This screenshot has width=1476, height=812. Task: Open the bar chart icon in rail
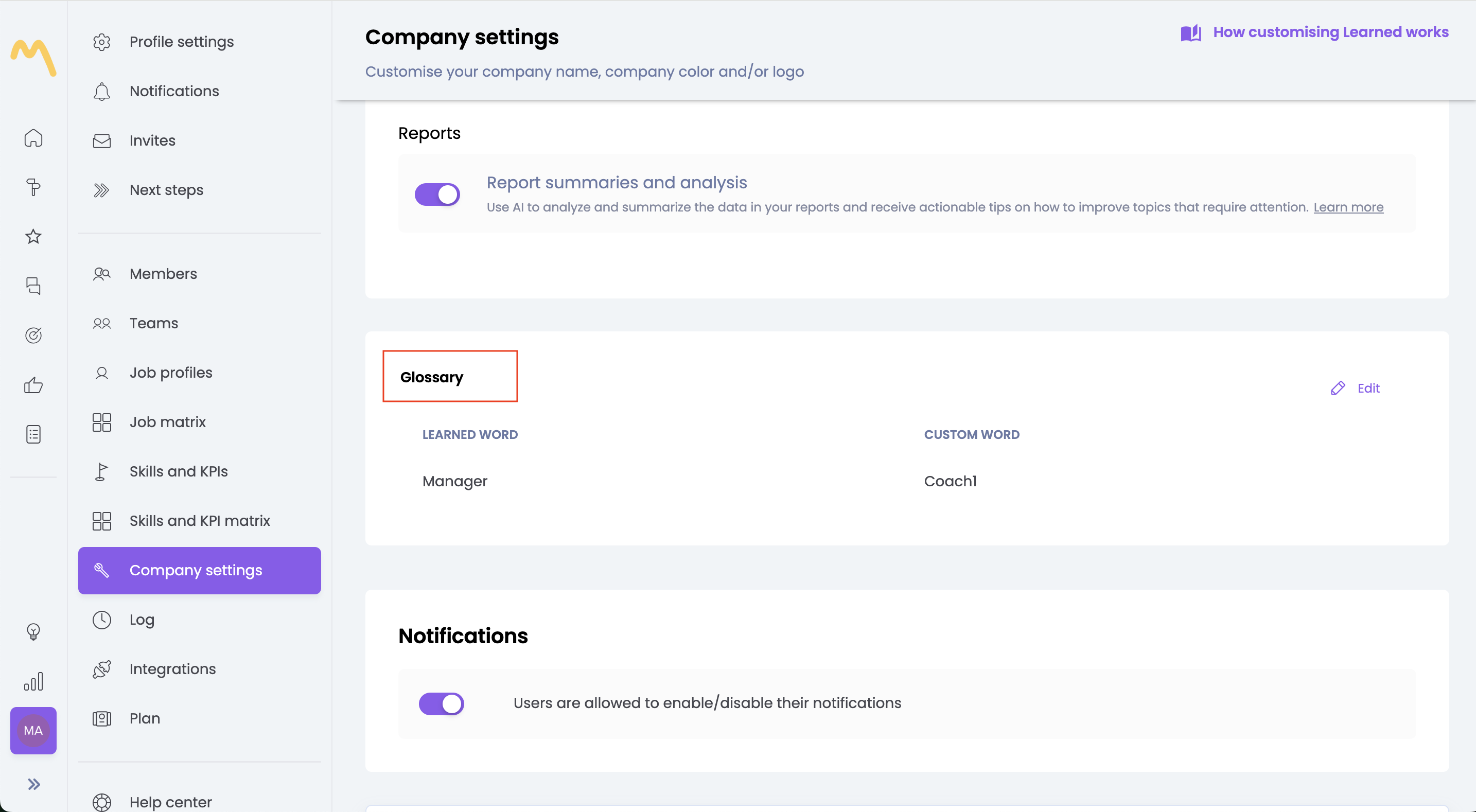pos(33,681)
